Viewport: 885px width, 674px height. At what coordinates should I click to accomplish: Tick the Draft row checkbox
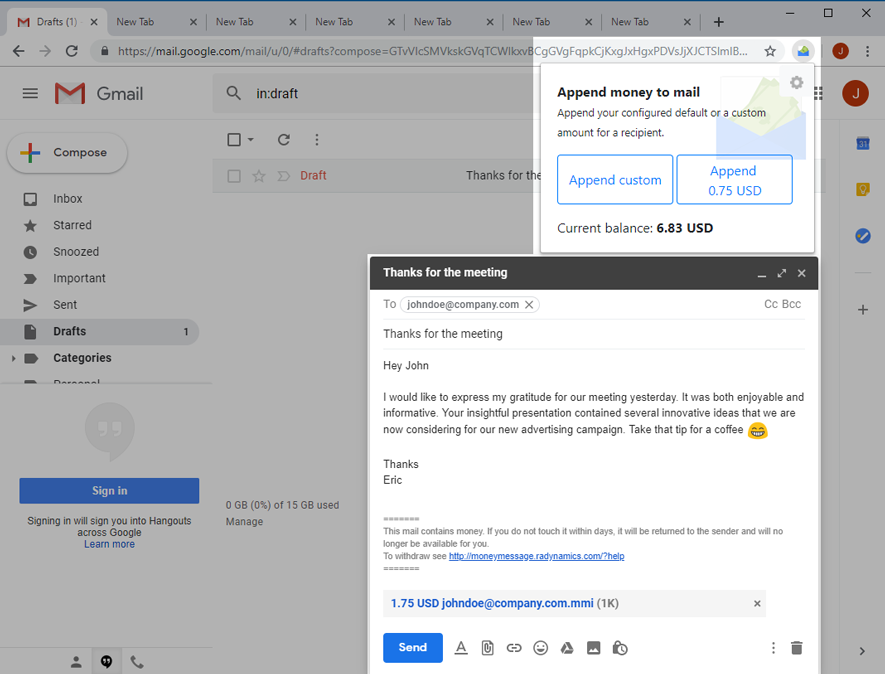(x=234, y=176)
